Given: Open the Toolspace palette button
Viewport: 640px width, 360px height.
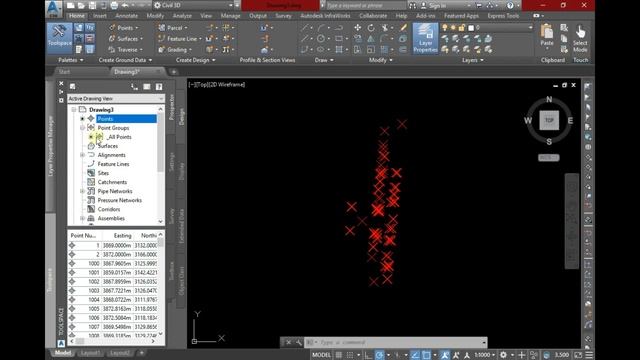Looking at the screenshot, I should (x=60, y=38).
